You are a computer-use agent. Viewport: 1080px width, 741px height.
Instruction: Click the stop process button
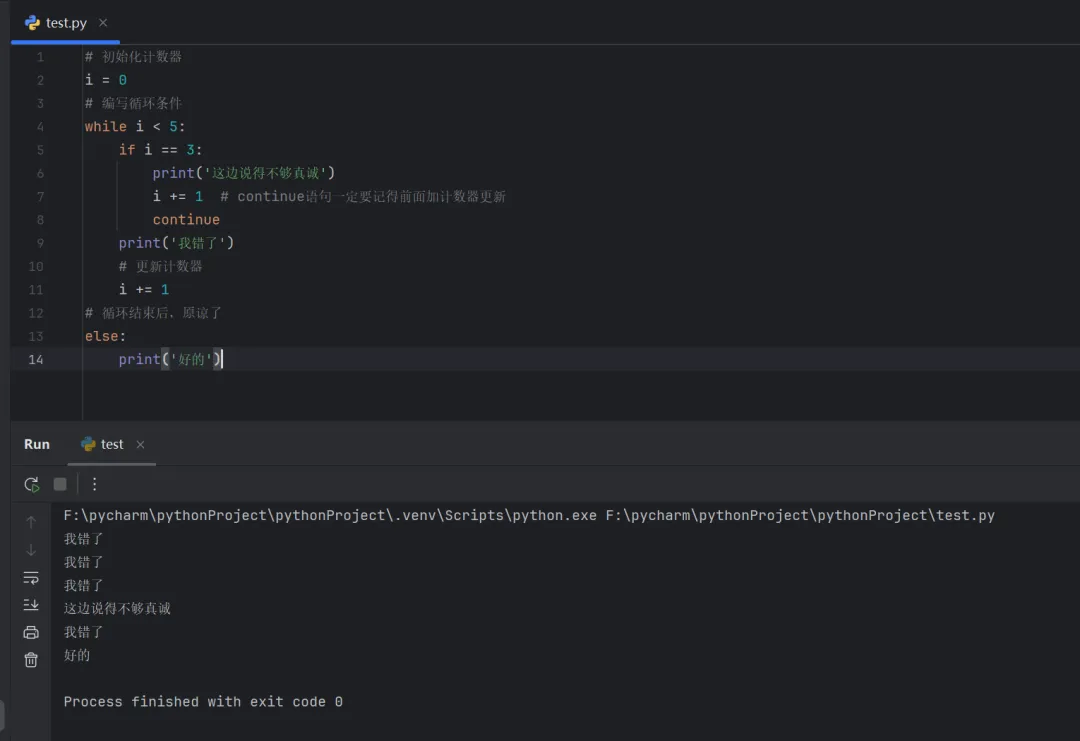point(60,484)
